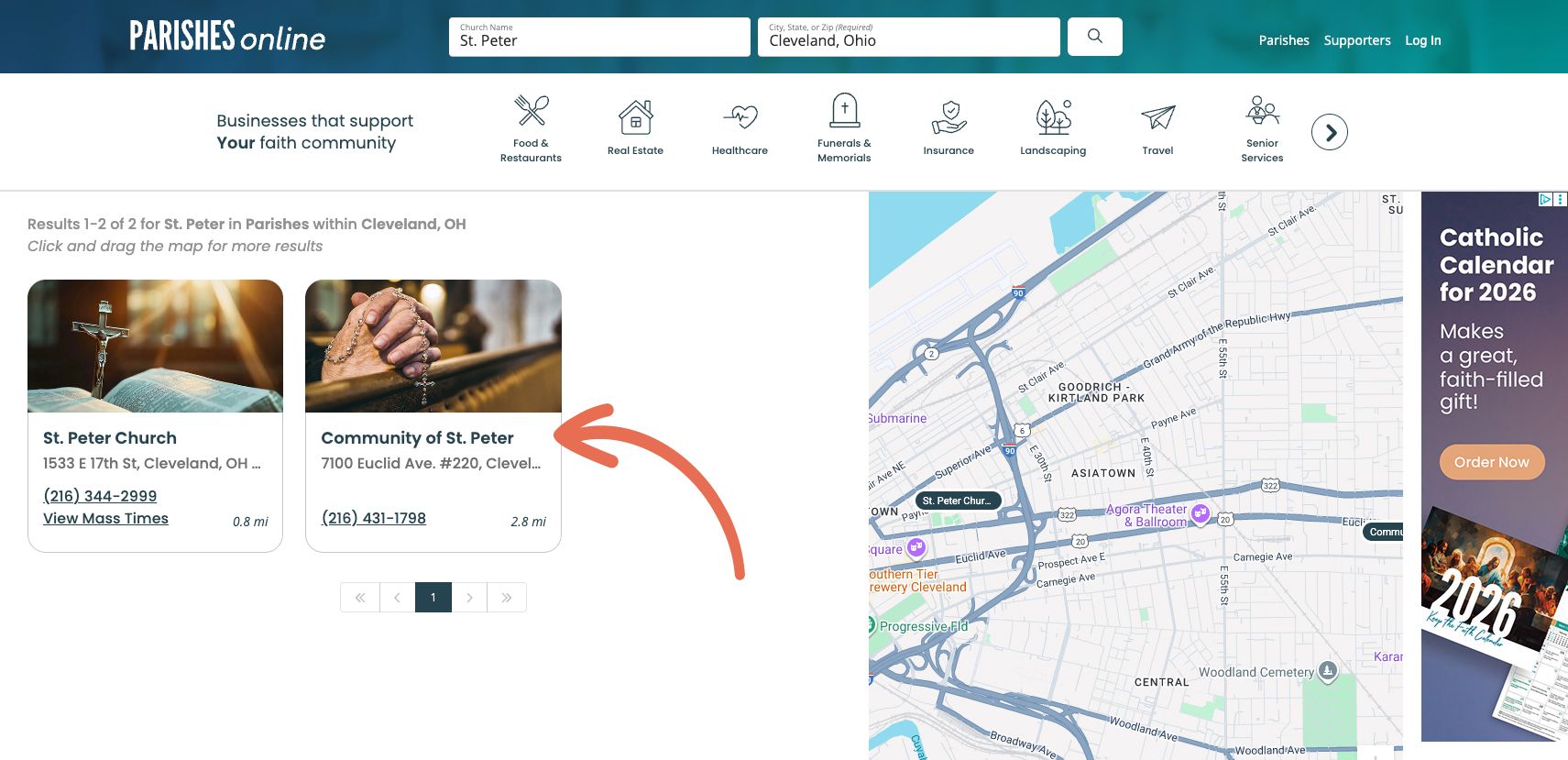Click the Woodland Cemetery map marker
Viewport: 1568px width, 760px height.
1328,670
